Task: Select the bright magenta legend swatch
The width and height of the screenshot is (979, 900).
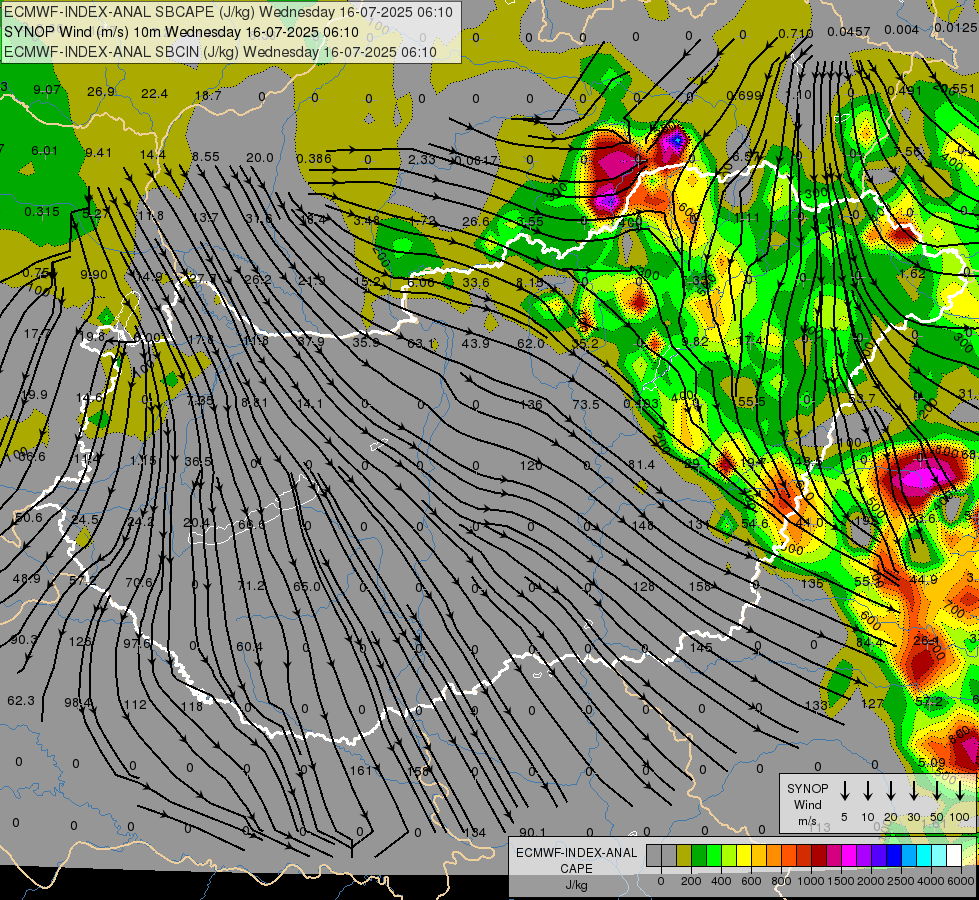Action: tap(849, 856)
